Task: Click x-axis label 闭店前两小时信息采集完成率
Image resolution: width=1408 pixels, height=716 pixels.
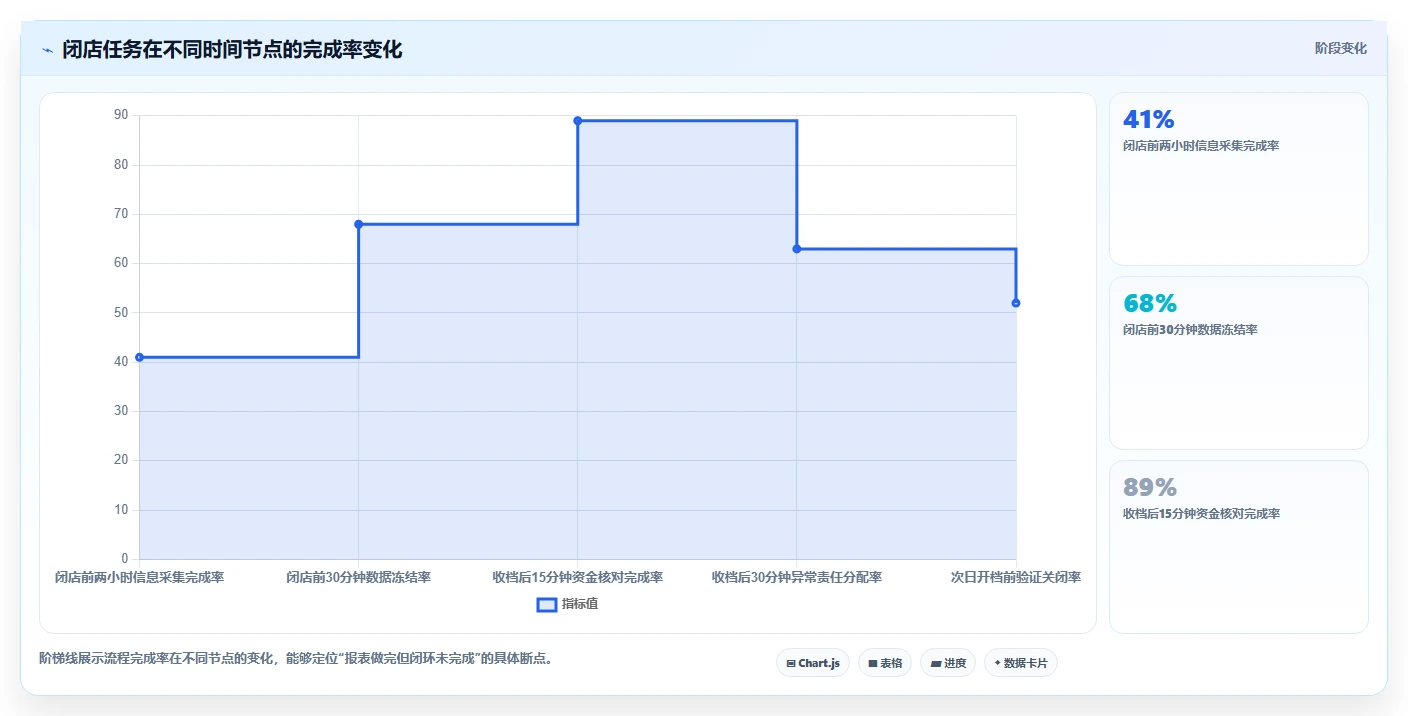Action: pyautogui.click(x=139, y=577)
